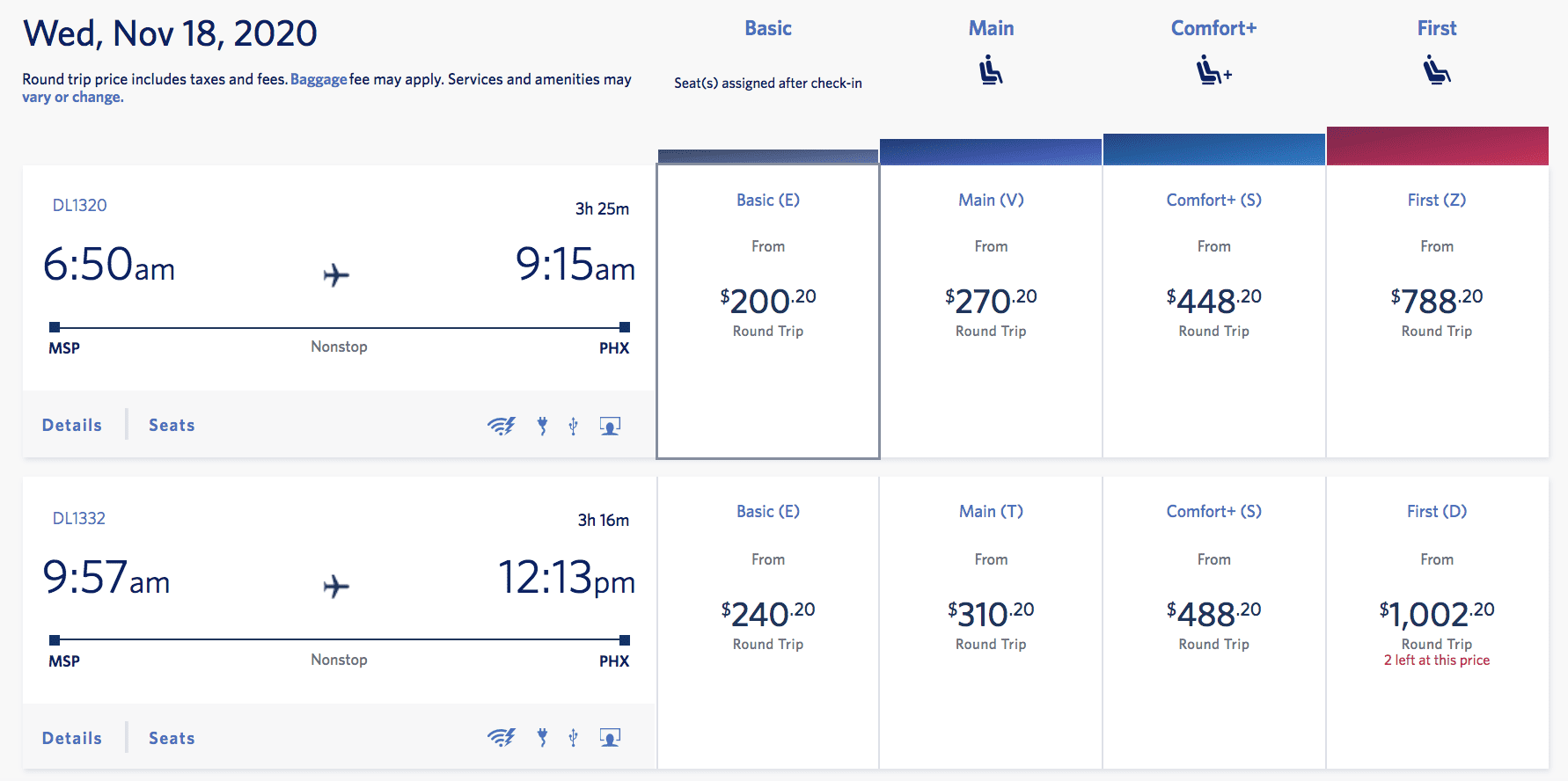This screenshot has width=1568, height=781.
Task: Click the personal video screen icon for DL1320
Action: (x=610, y=426)
